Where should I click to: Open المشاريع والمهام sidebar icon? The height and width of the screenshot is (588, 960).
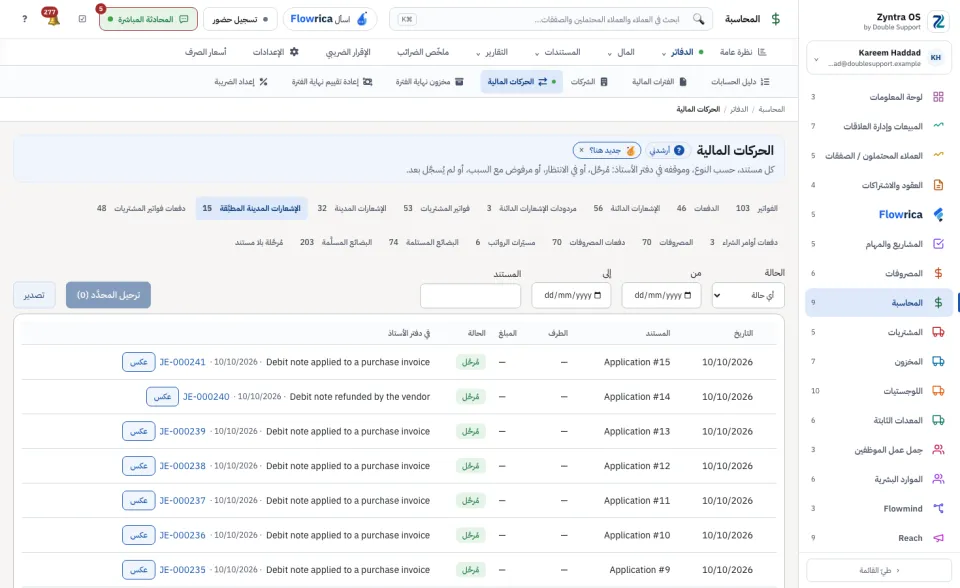coord(938,244)
